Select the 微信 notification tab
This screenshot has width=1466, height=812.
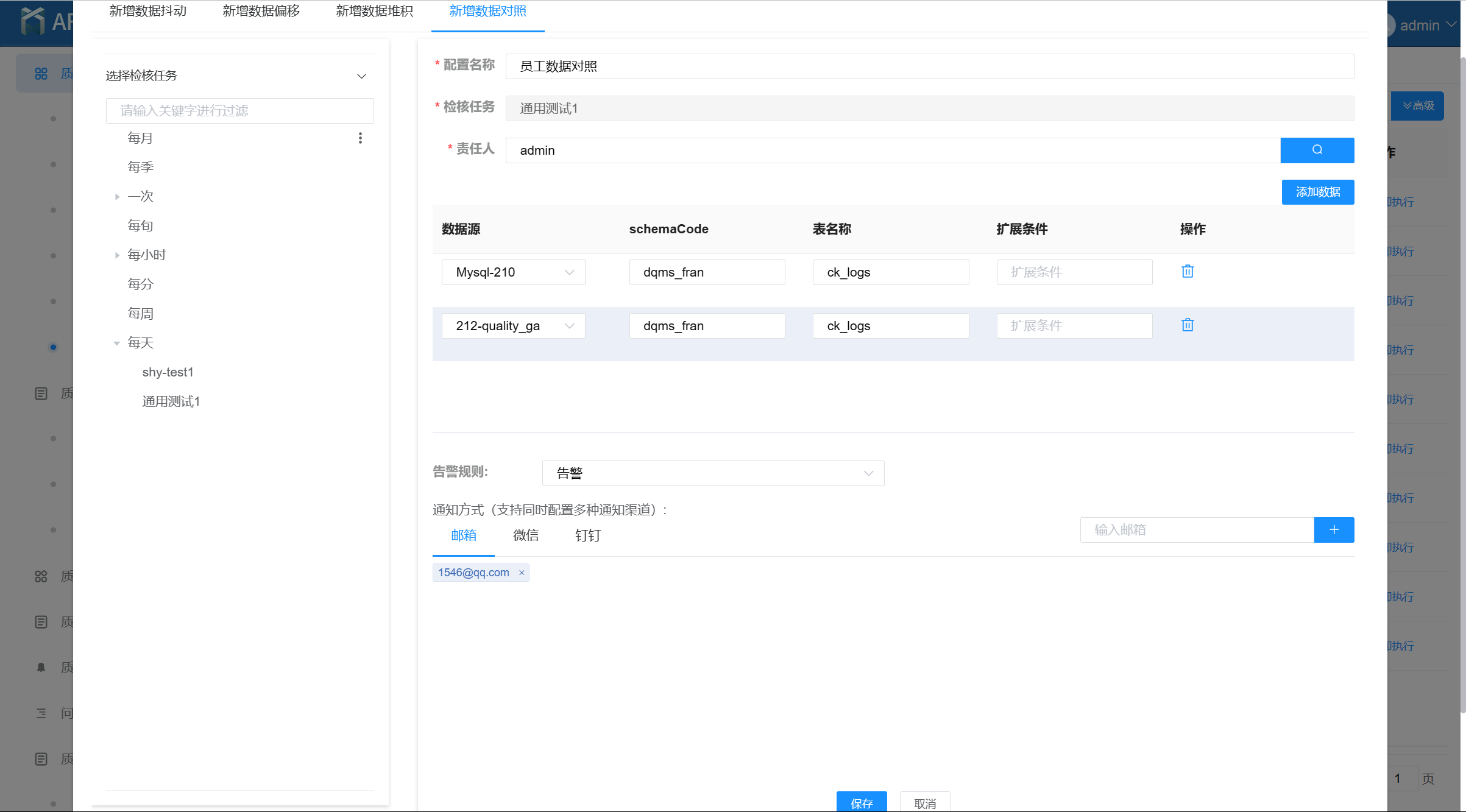[525, 535]
